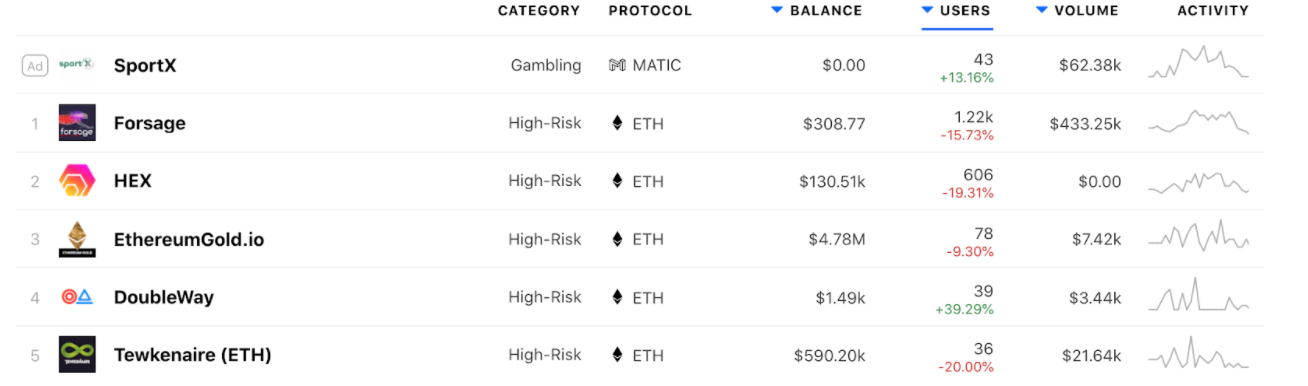
Task: Click the HEX activity sparkline chart
Action: click(1198, 182)
